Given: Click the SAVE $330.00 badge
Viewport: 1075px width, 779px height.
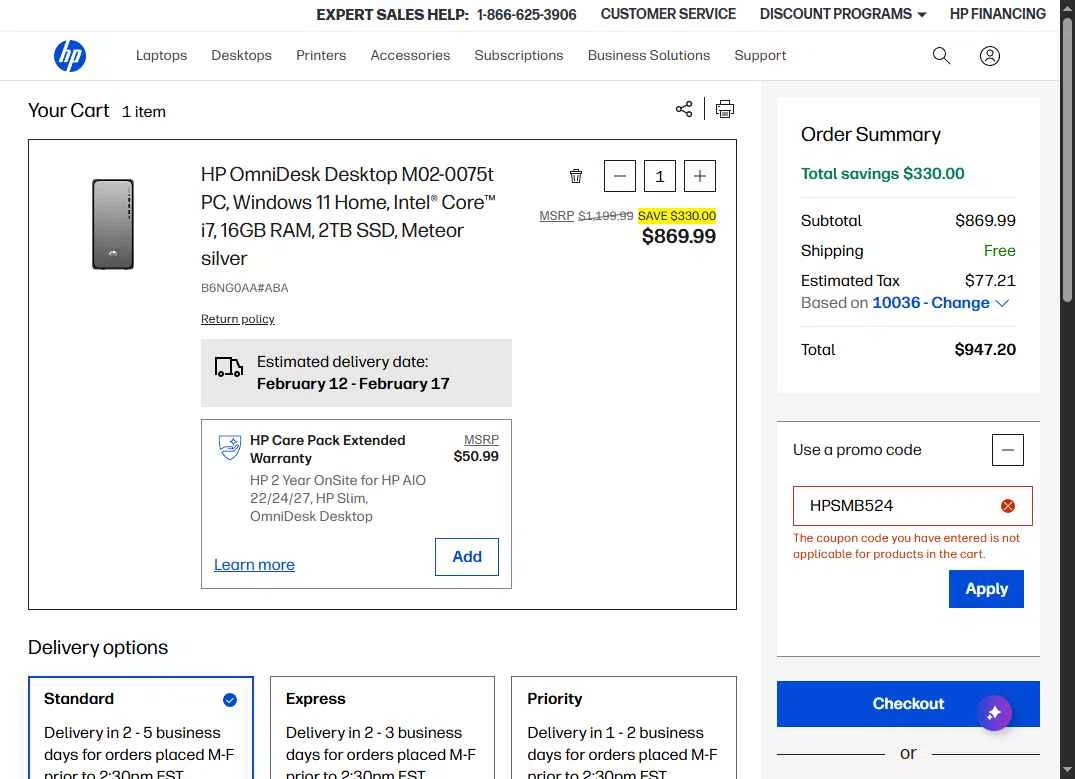Looking at the screenshot, I should click(x=677, y=216).
